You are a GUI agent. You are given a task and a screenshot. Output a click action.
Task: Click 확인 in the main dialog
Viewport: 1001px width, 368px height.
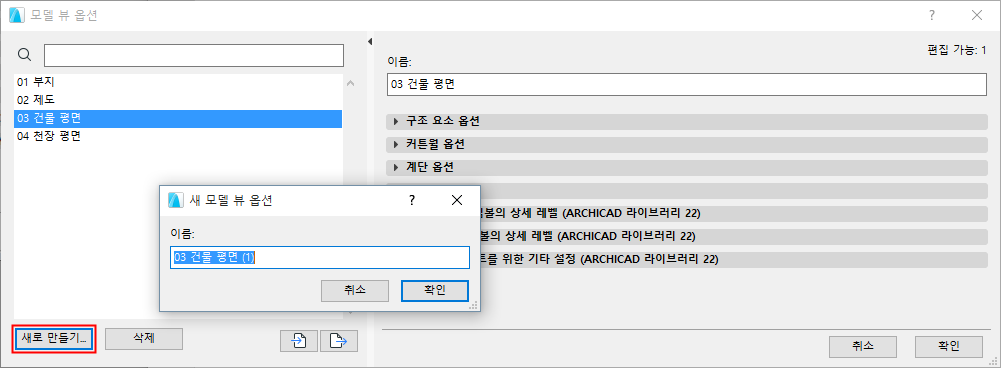point(948,346)
